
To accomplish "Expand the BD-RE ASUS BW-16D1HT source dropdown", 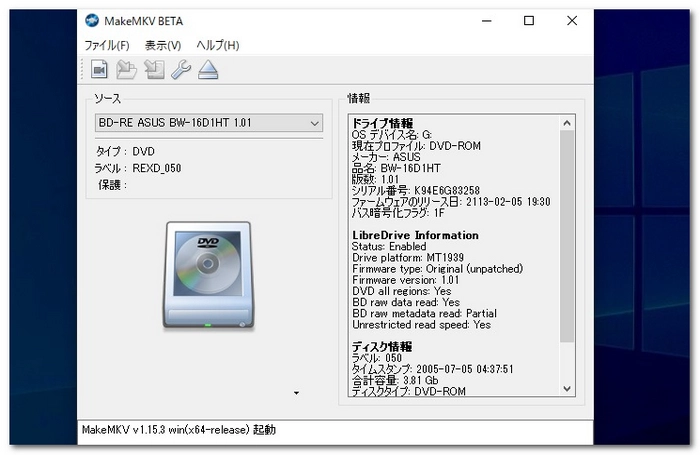I will pyautogui.click(x=314, y=123).
